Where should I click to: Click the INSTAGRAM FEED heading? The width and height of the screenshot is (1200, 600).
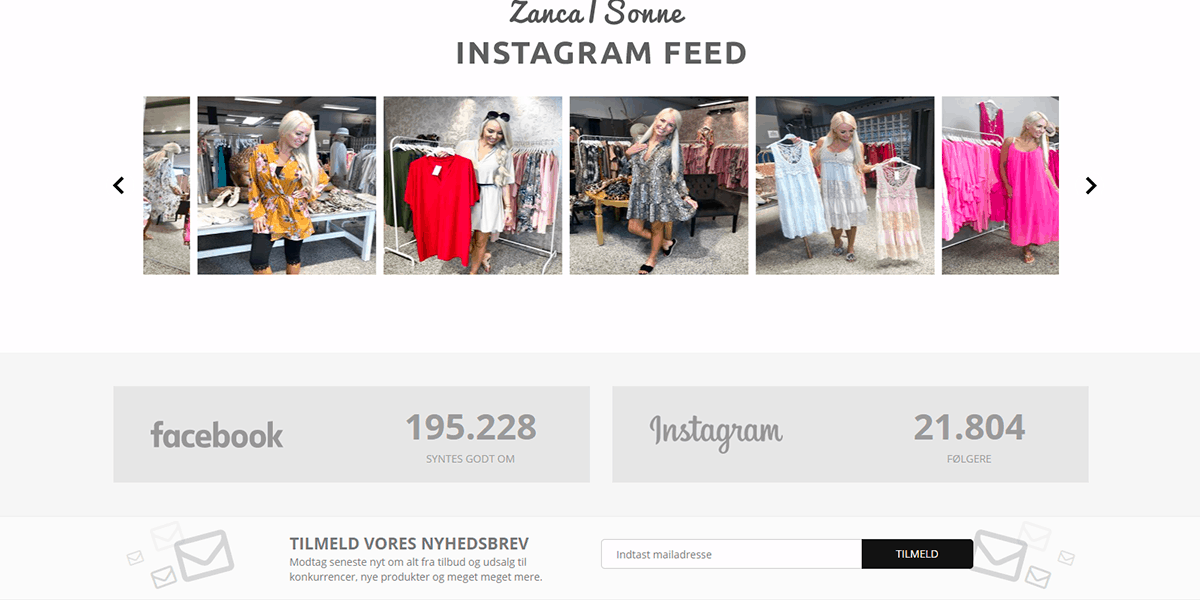point(601,53)
